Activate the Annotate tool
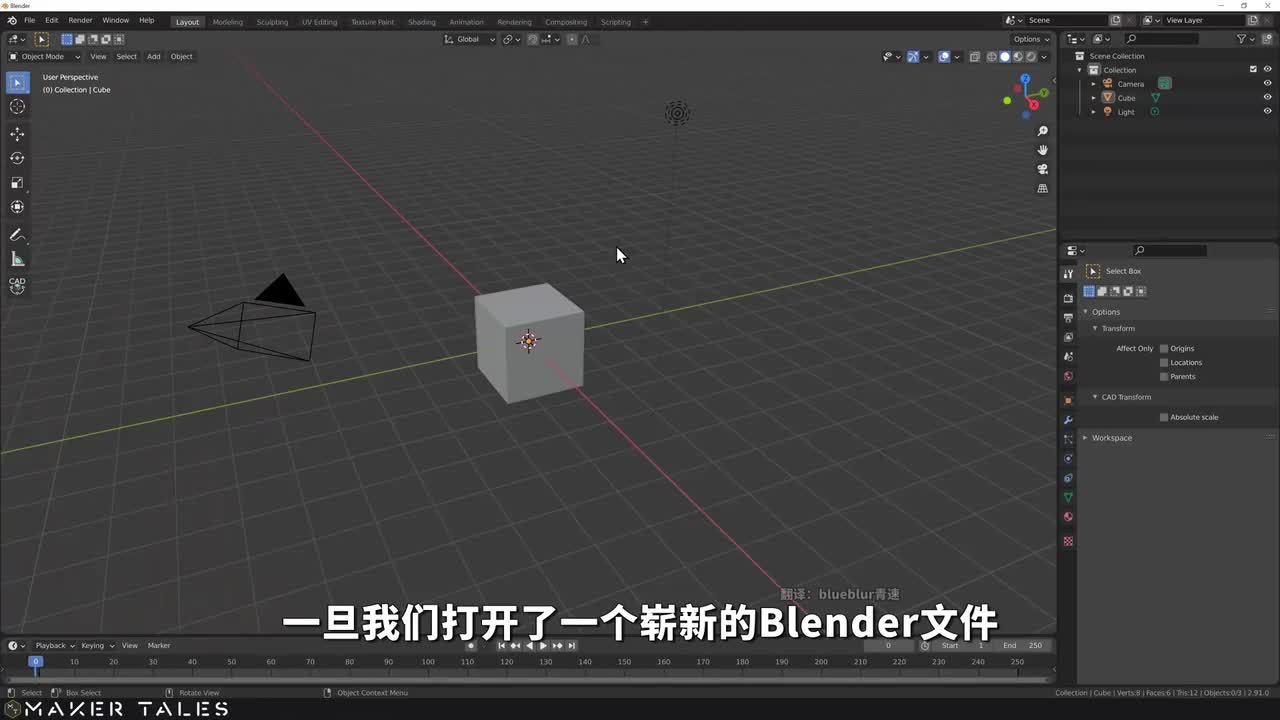1280x720 pixels. tap(17, 235)
